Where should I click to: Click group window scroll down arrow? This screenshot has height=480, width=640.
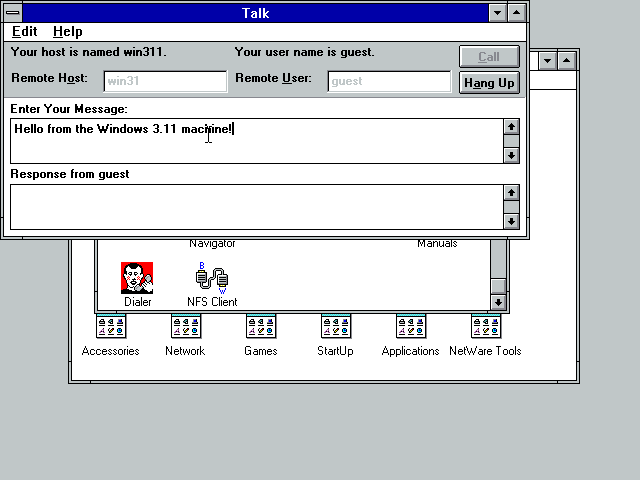(498, 302)
